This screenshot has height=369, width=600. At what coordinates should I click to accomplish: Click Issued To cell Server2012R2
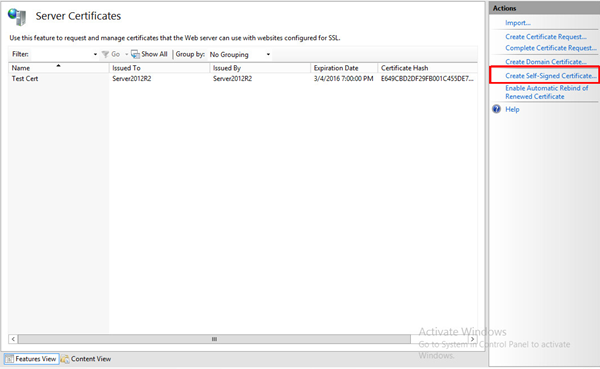tap(132, 79)
